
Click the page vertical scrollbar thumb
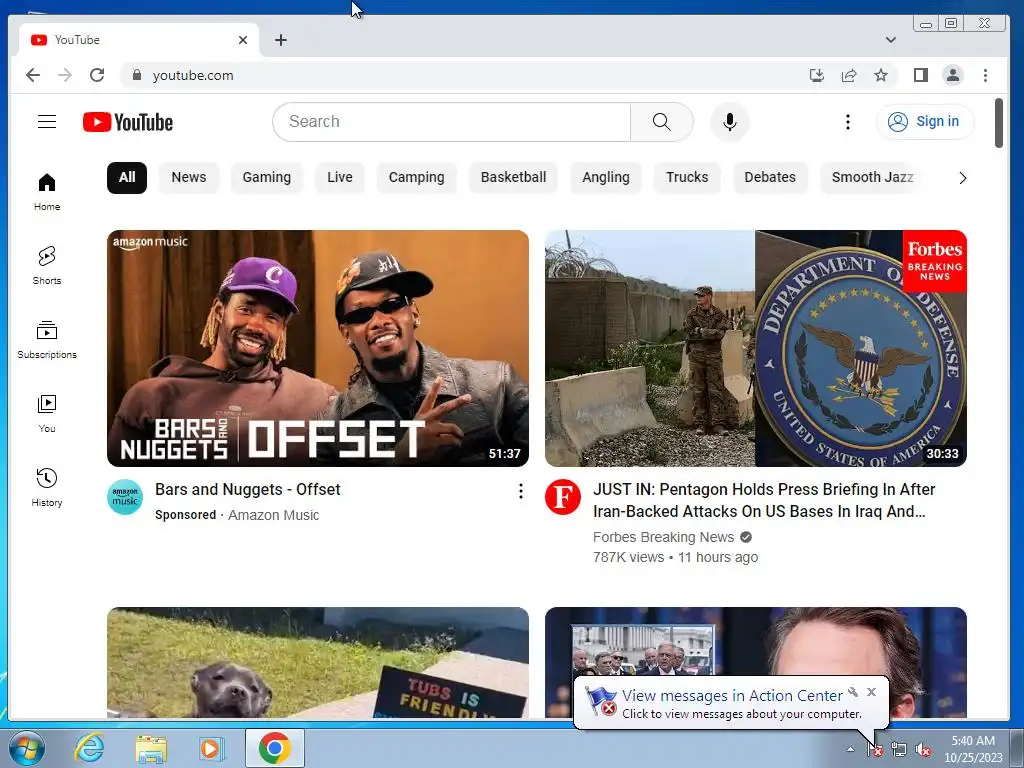(999, 123)
